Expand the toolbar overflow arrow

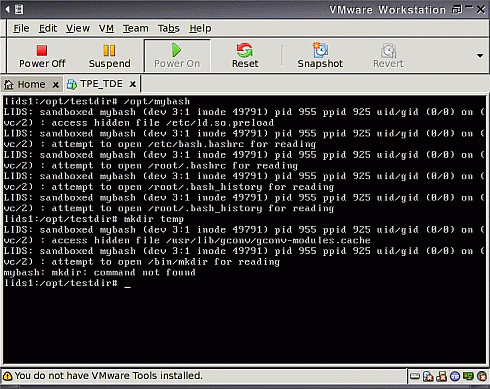(x=480, y=56)
